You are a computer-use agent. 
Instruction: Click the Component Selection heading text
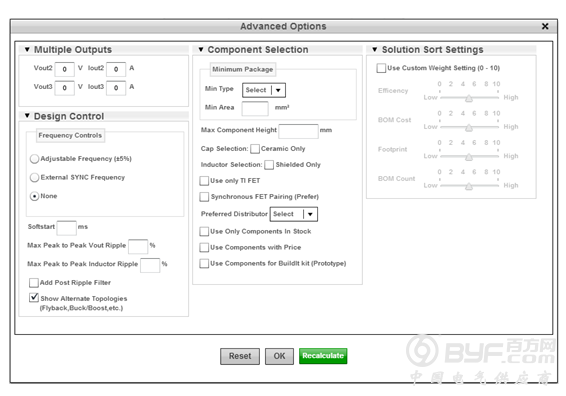click(258, 49)
